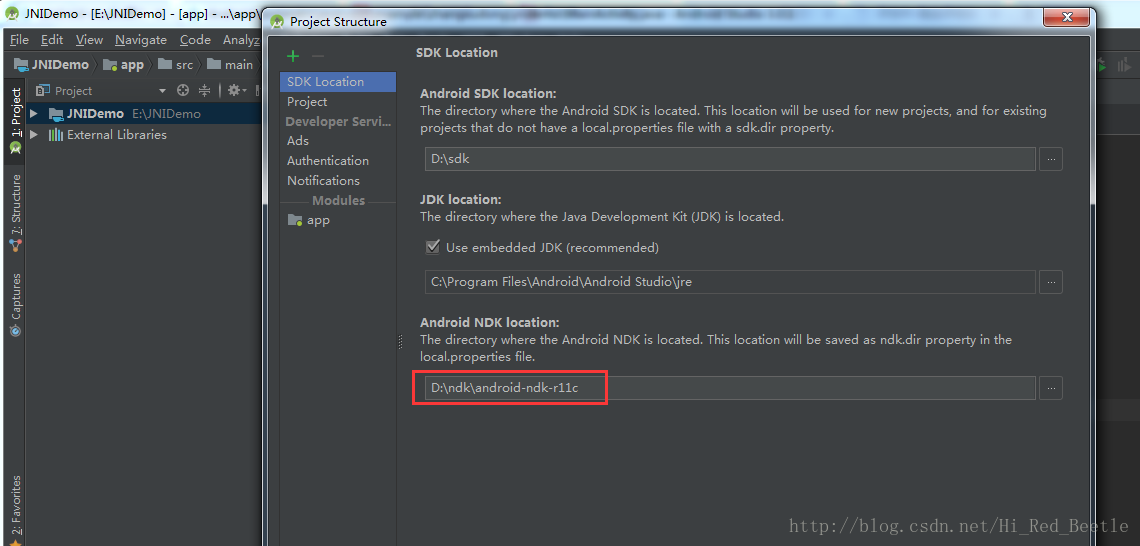Toggle Use embedded JDK checkbox
This screenshot has height=546, width=1140.
click(x=433, y=247)
